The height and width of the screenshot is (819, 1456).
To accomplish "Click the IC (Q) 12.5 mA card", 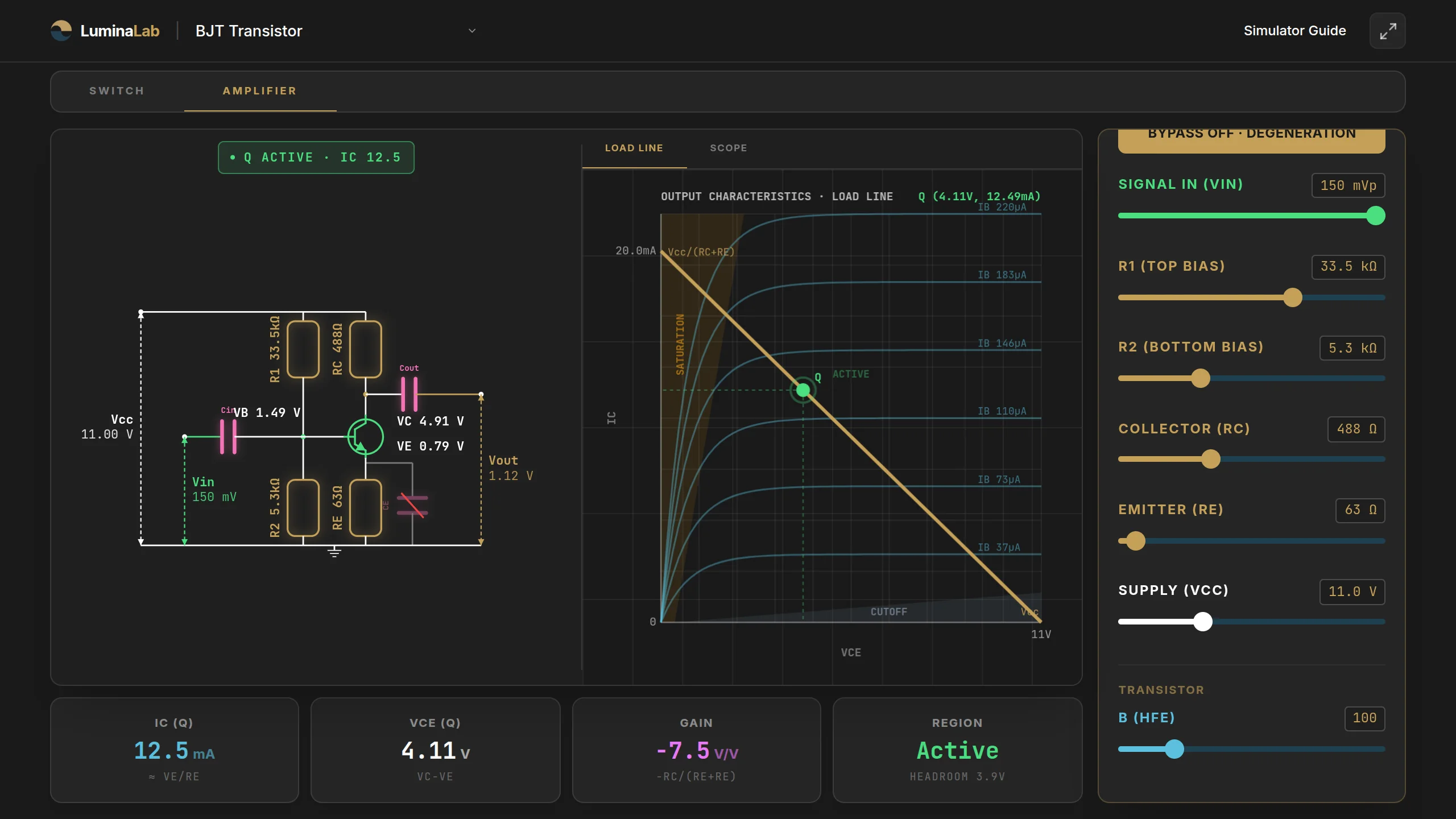I will [x=175, y=750].
